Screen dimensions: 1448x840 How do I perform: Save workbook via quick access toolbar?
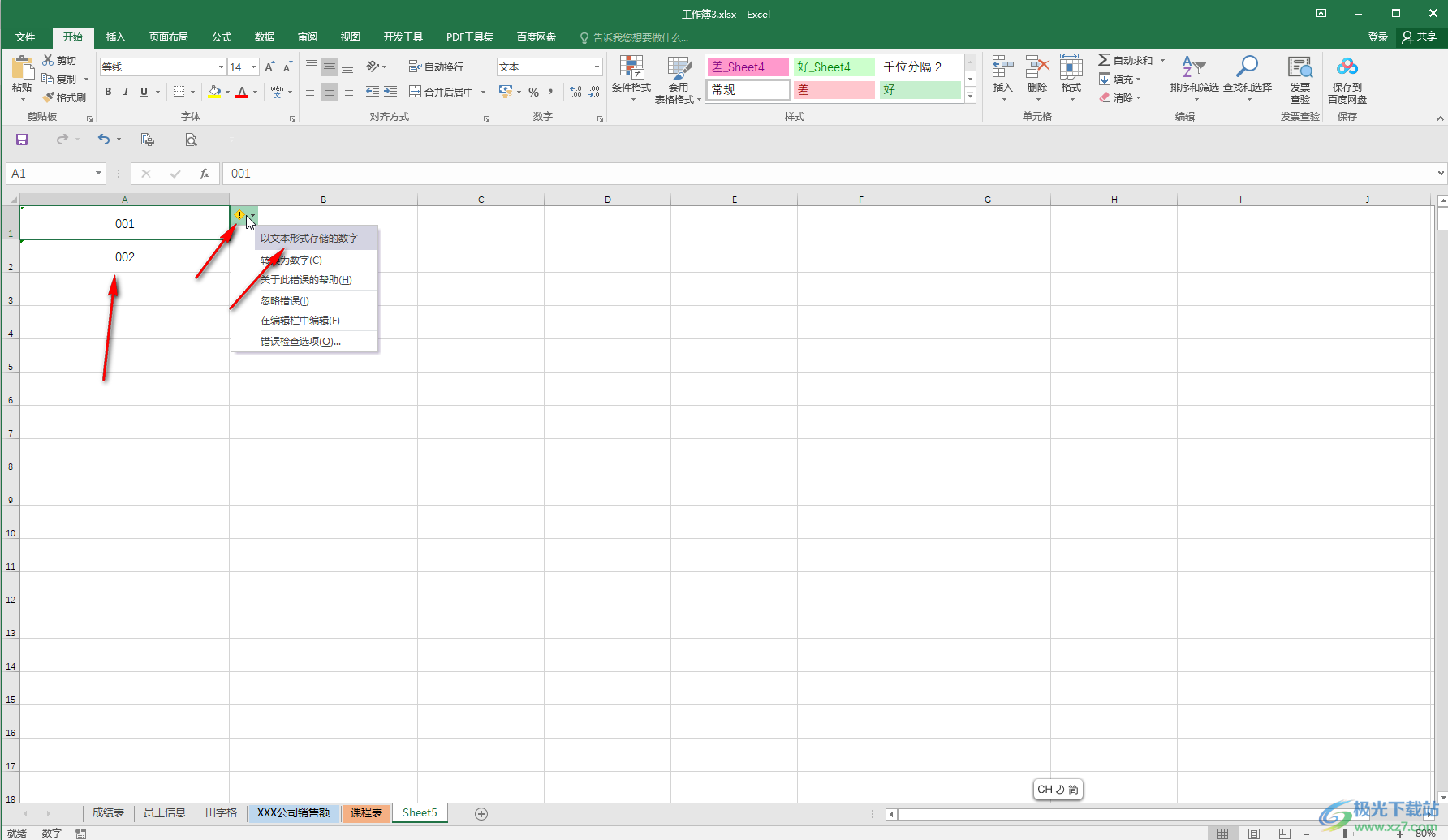pos(22,140)
